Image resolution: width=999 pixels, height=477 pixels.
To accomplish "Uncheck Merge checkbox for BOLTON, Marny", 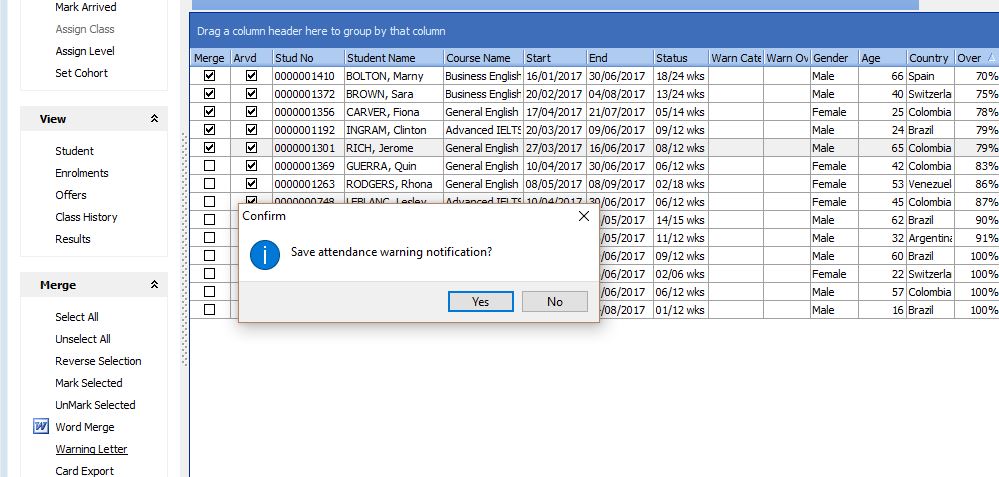I will point(209,76).
